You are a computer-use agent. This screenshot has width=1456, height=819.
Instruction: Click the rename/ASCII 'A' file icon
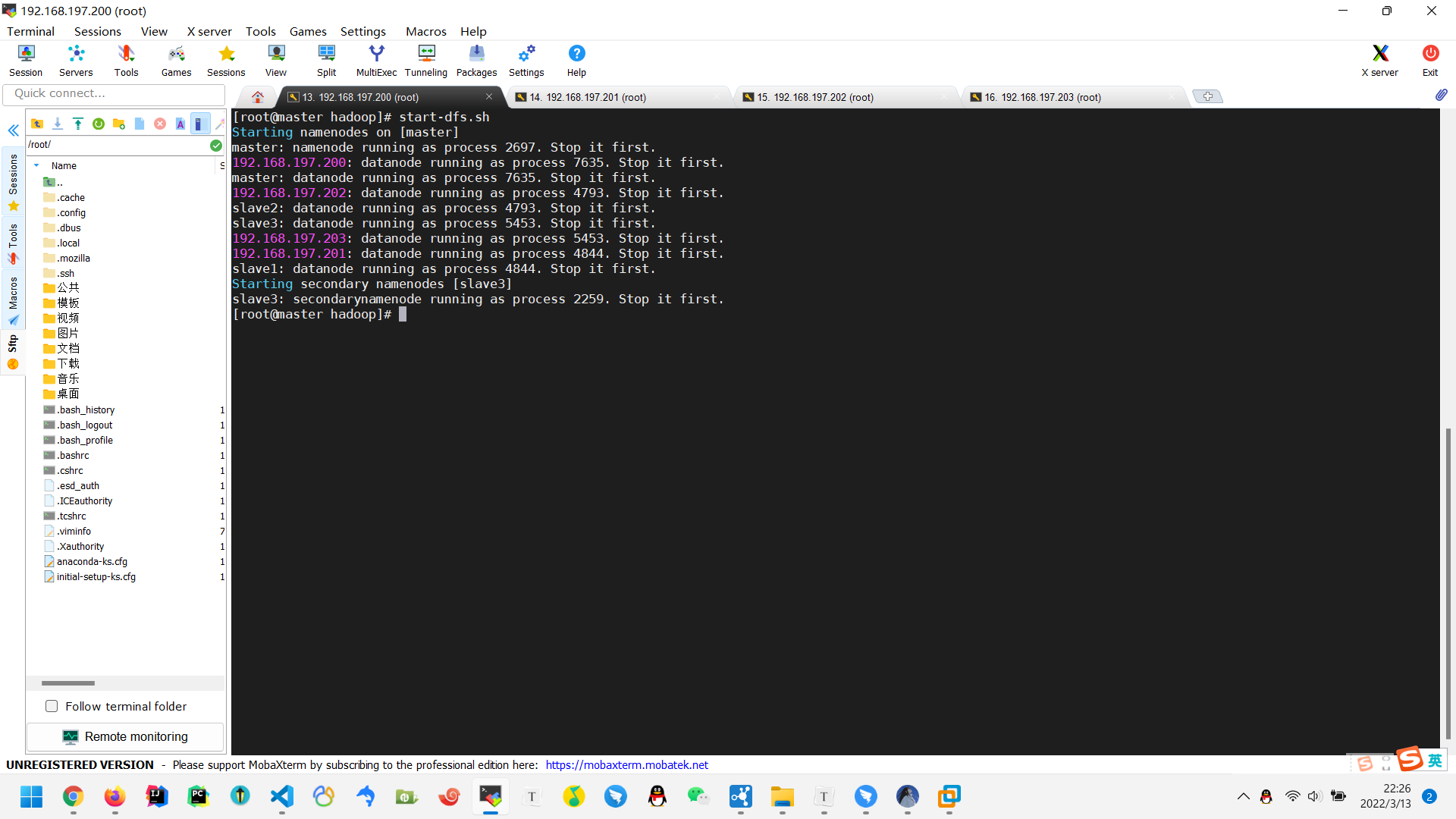click(180, 124)
